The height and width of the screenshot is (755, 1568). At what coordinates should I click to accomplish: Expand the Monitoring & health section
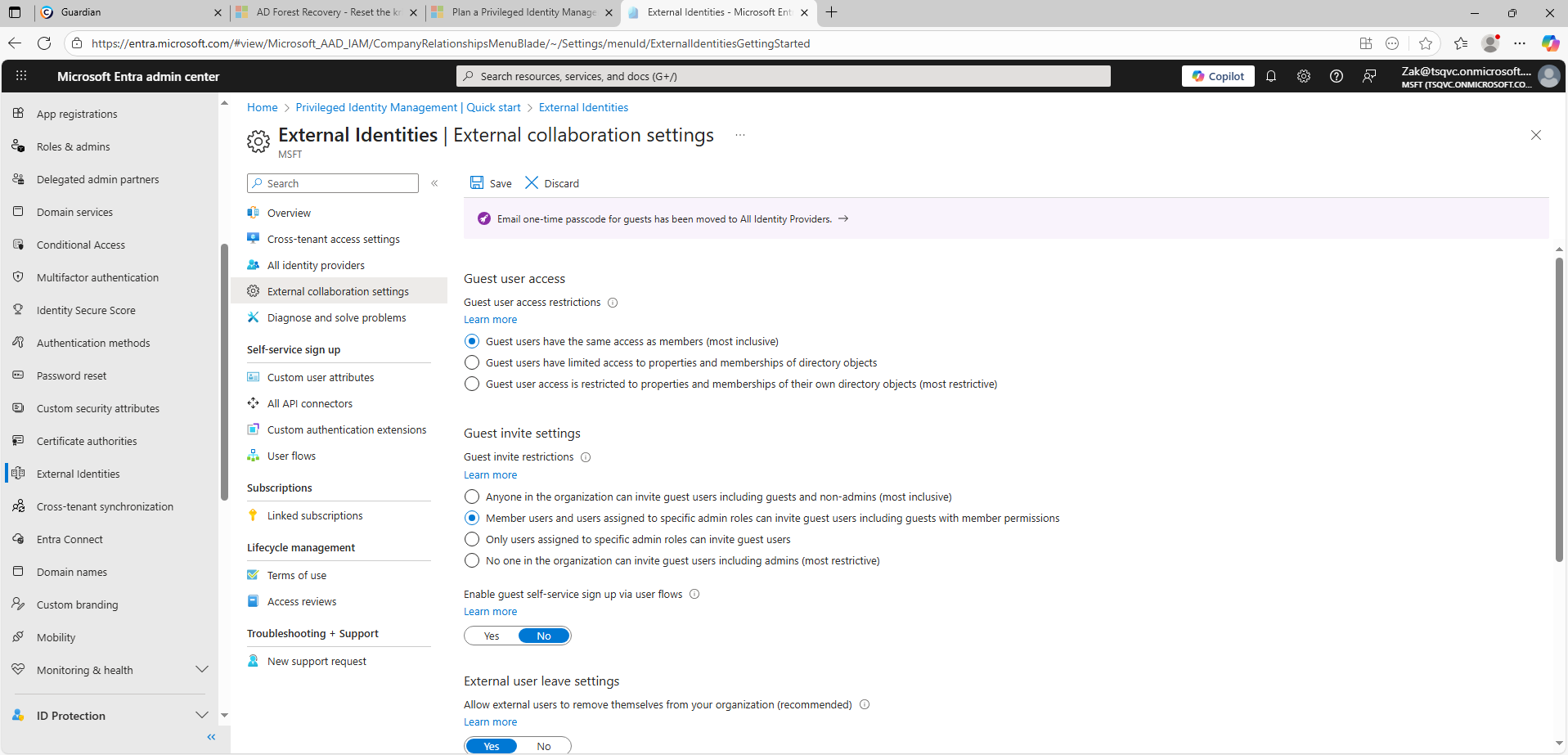pos(201,670)
